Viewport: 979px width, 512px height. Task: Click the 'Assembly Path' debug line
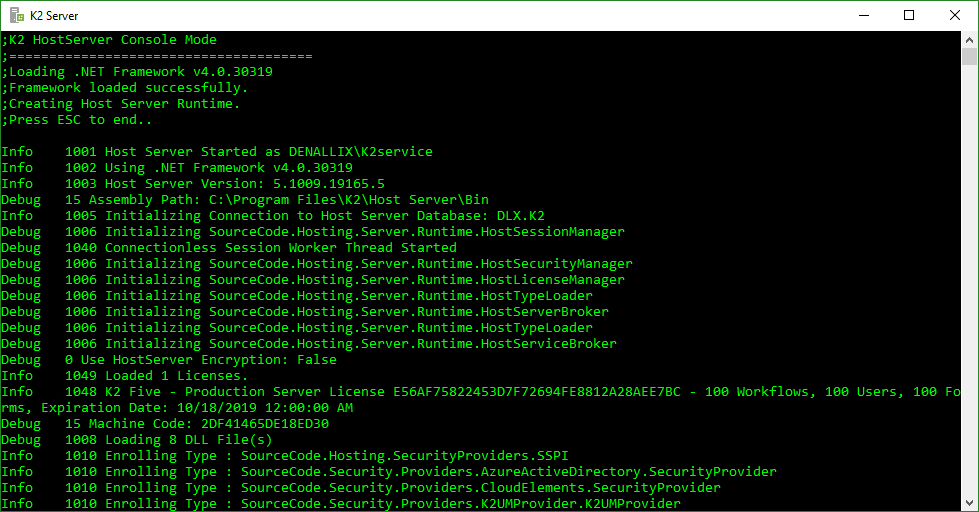[245, 200]
